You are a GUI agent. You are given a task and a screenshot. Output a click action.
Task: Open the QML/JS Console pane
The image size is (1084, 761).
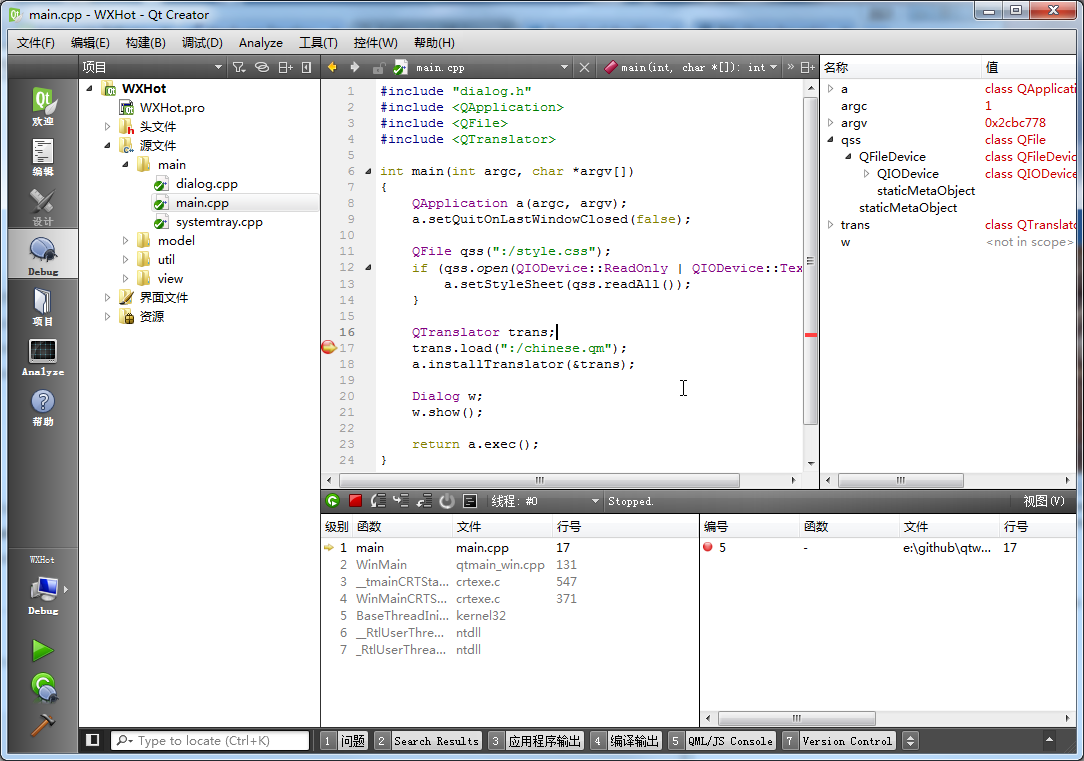coord(722,741)
